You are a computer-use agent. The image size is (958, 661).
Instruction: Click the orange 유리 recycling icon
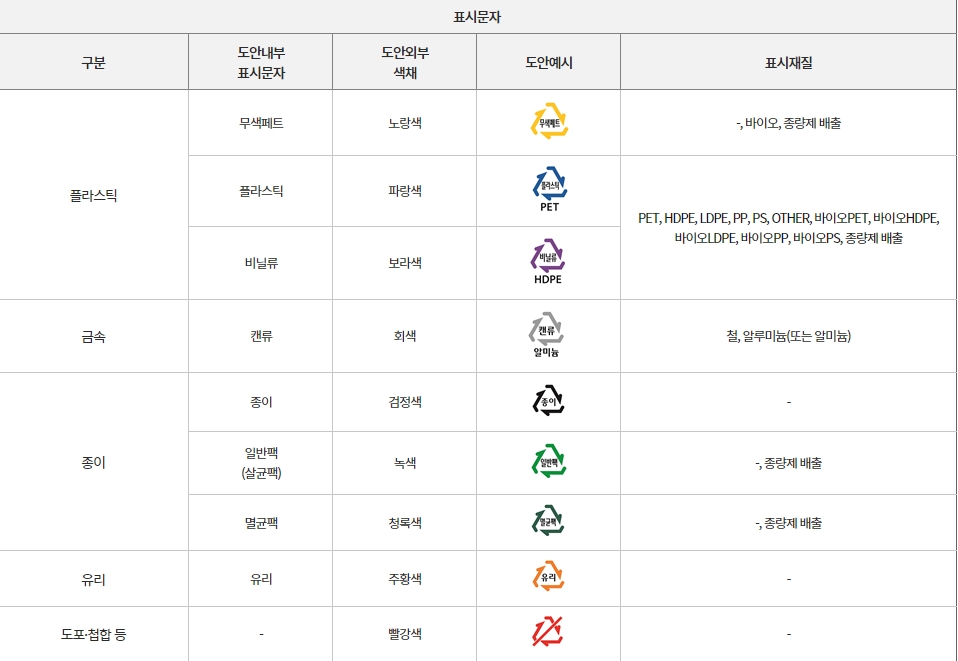pyautogui.click(x=548, y=577)
